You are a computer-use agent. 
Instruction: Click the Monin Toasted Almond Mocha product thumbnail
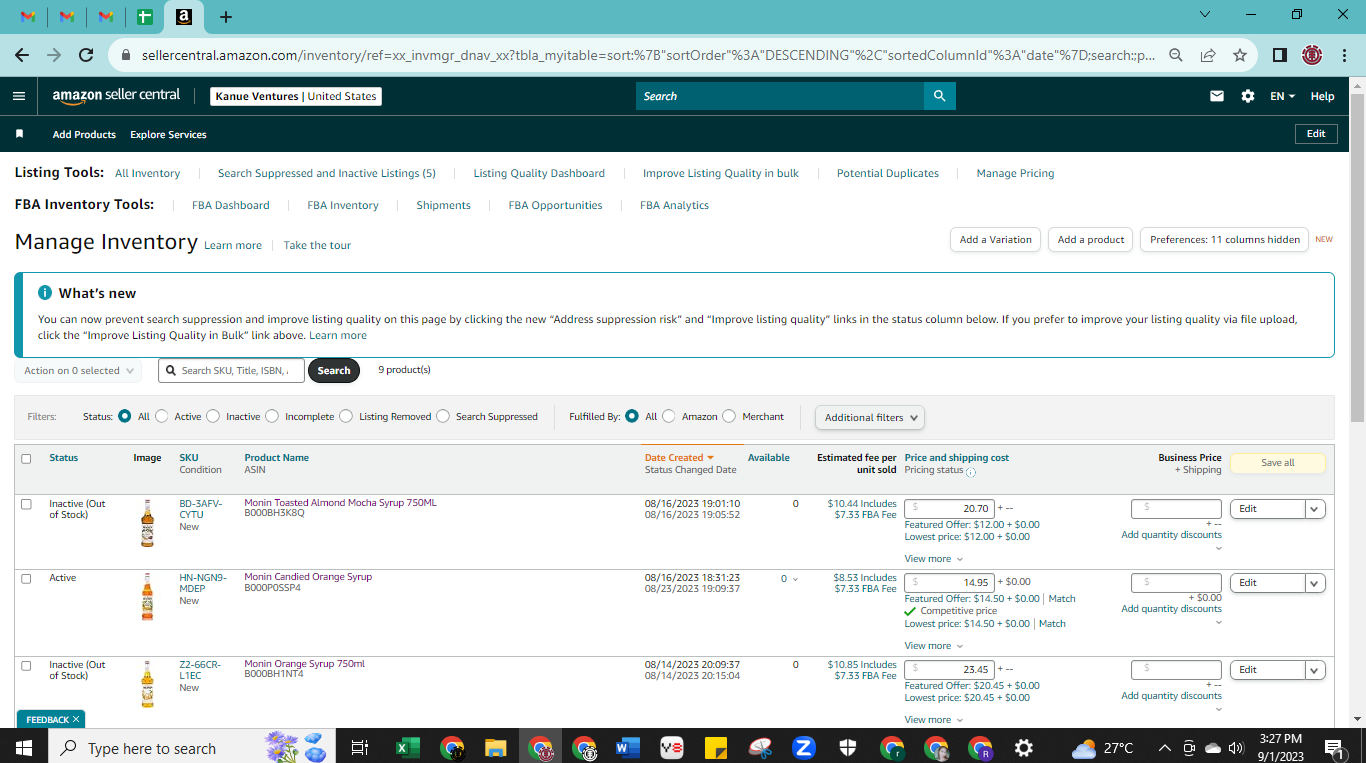(x=147, y=524)
